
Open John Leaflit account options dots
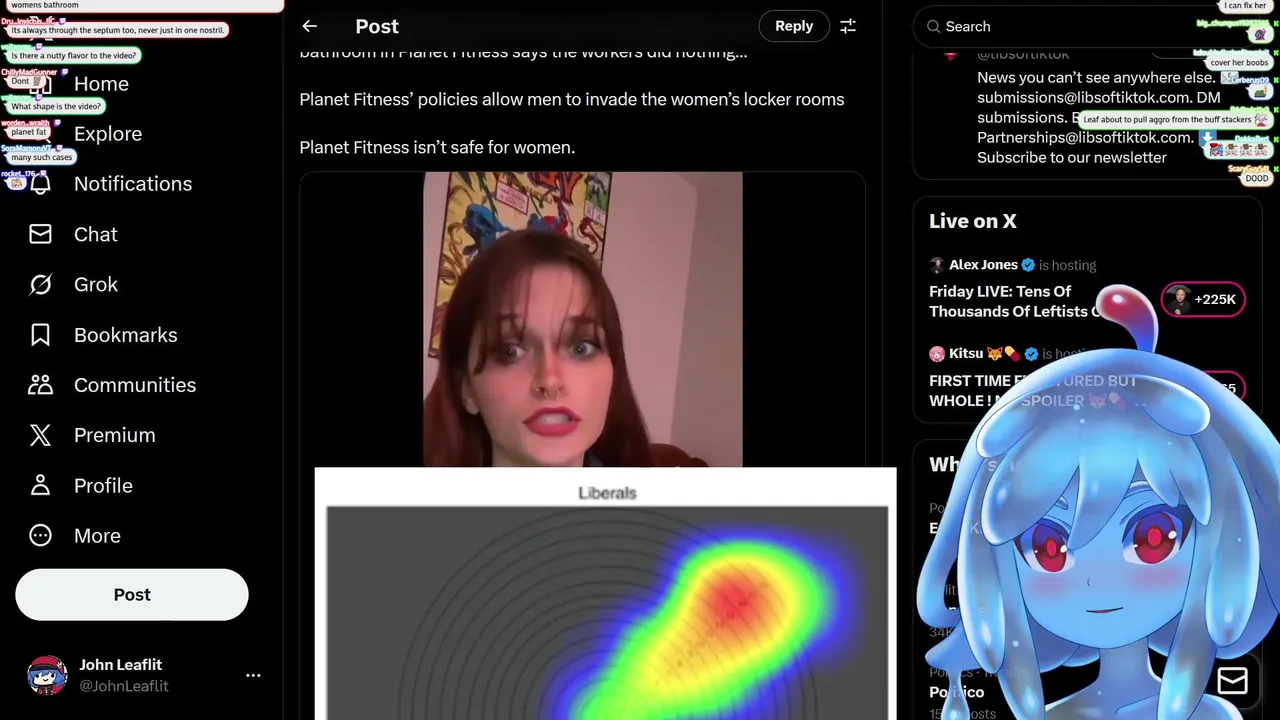(x=253, y=675)
